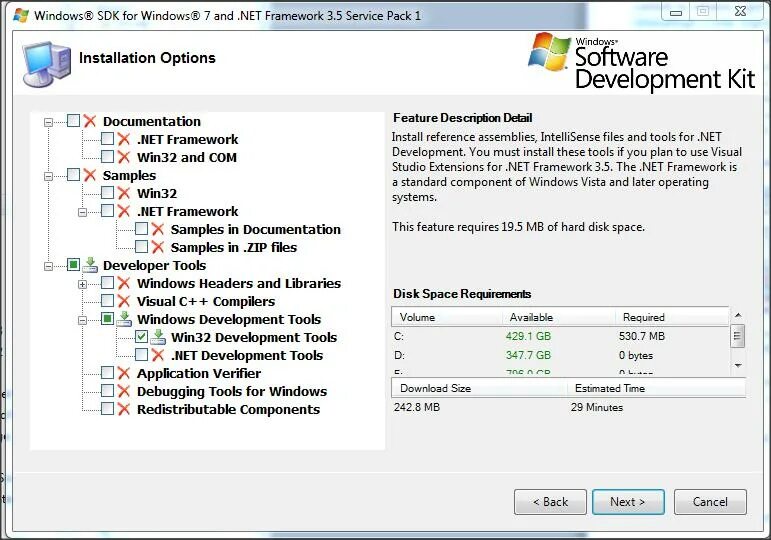
Task: Click the Volume column header
Action: (446, 317)
